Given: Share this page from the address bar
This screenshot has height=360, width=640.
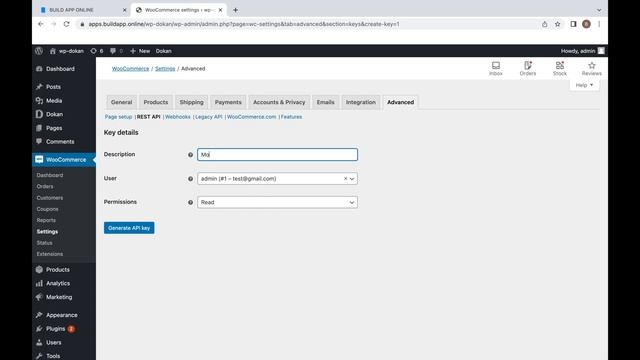Looking at the screenshot, I should 544,24.
